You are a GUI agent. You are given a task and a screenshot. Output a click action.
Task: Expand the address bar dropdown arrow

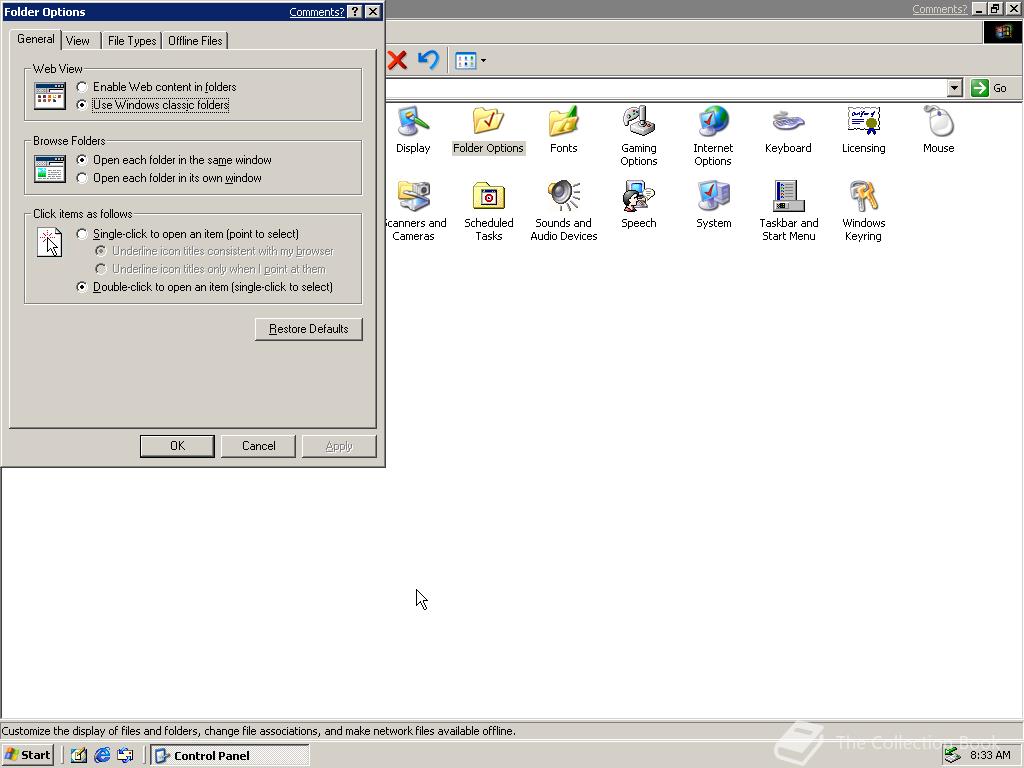pos(954,88)
